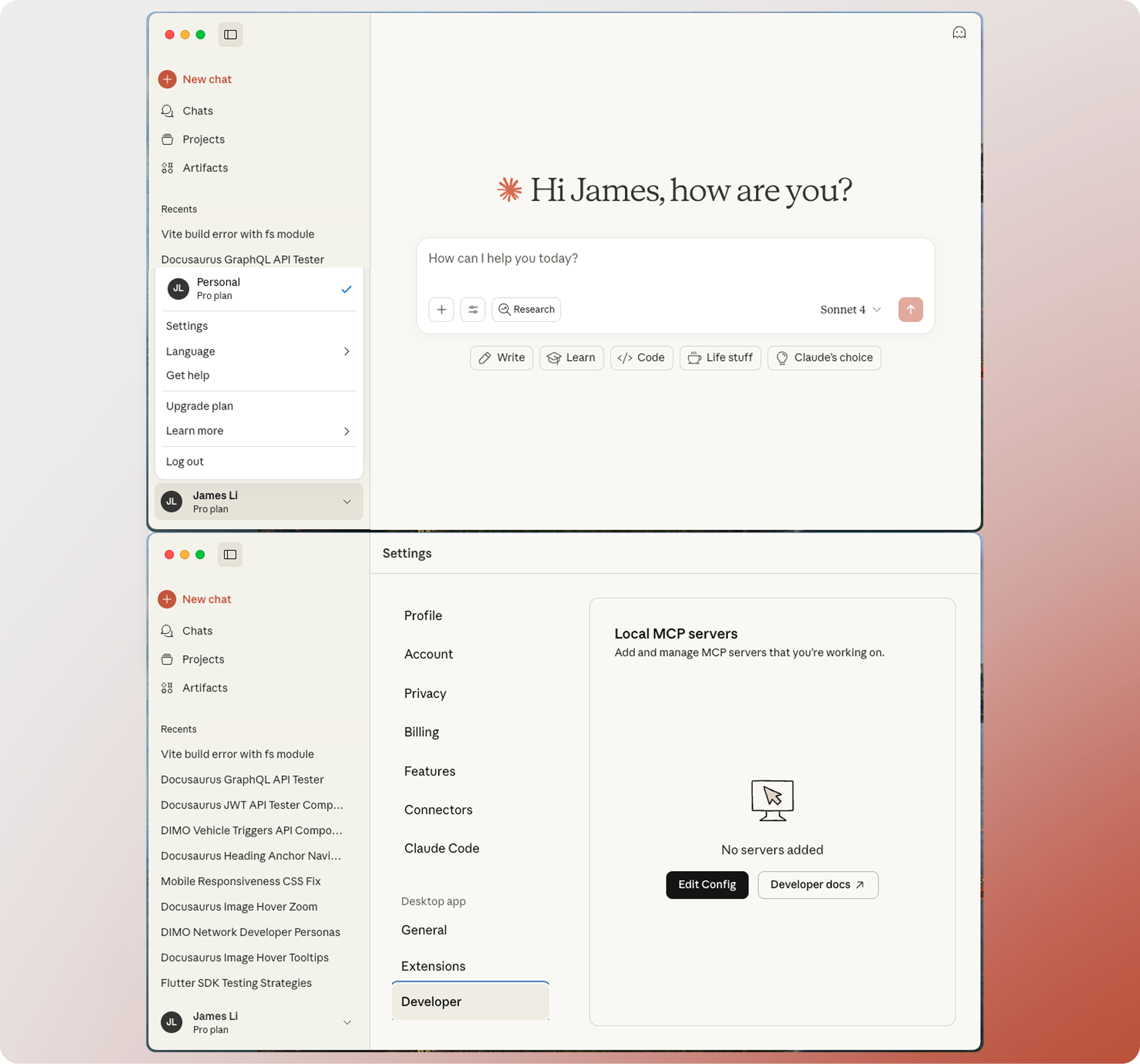
Task: Open 'Docusaurus GraphQL API Tester' in Settings window
Action: click(x=242, y=780)
